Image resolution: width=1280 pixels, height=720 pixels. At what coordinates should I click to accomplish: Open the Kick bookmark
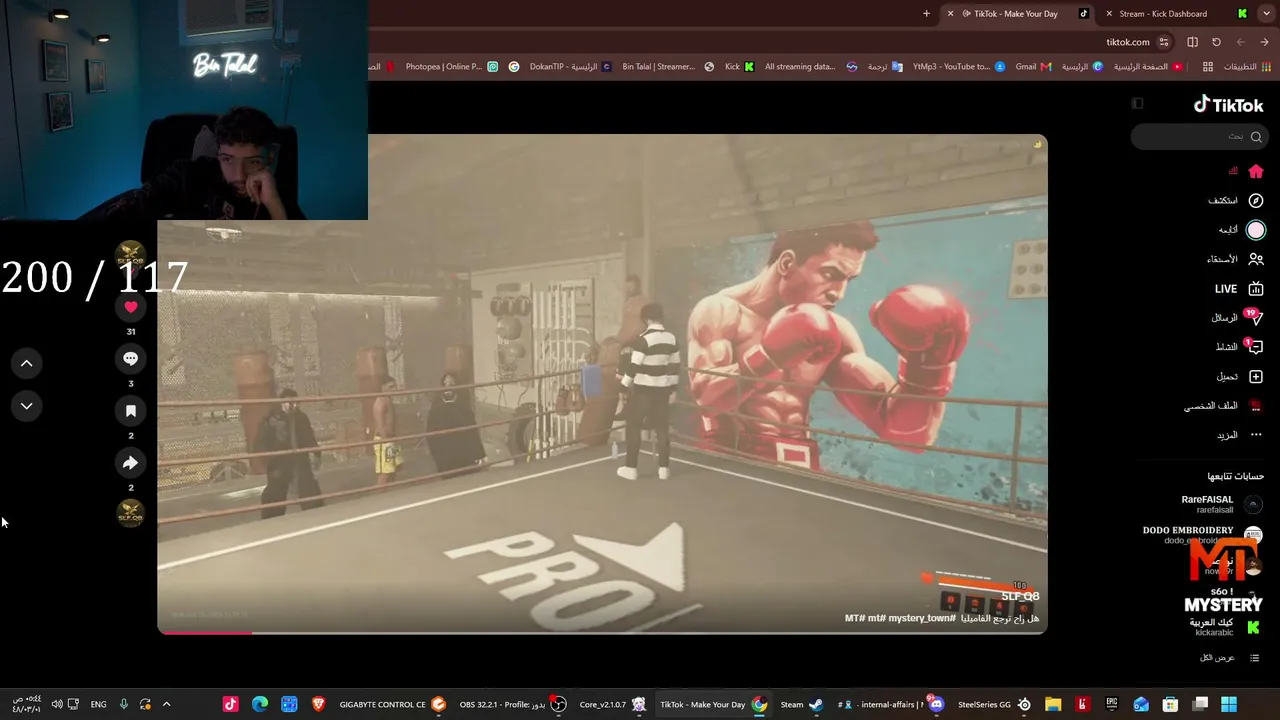(739, 67)
